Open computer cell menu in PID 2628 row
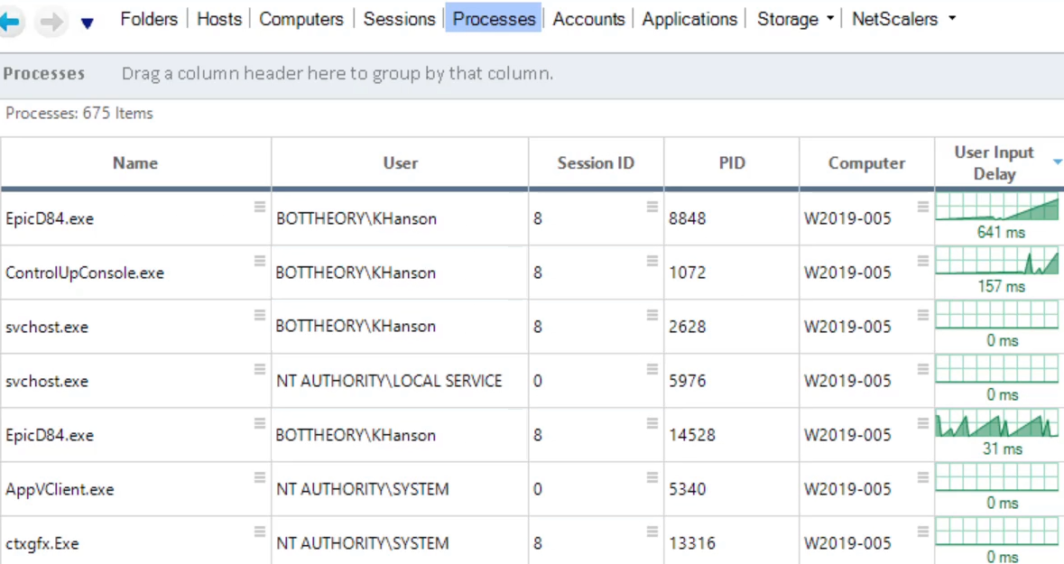 tap(923, 315)
